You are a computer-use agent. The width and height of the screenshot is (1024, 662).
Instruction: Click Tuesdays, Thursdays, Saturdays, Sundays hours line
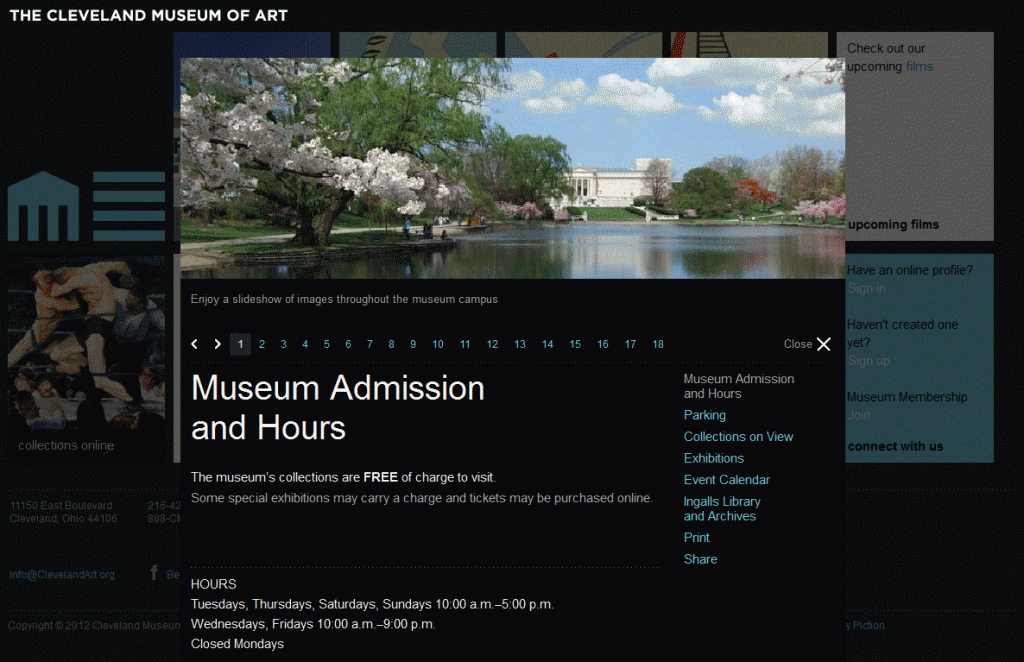point(372,605)
